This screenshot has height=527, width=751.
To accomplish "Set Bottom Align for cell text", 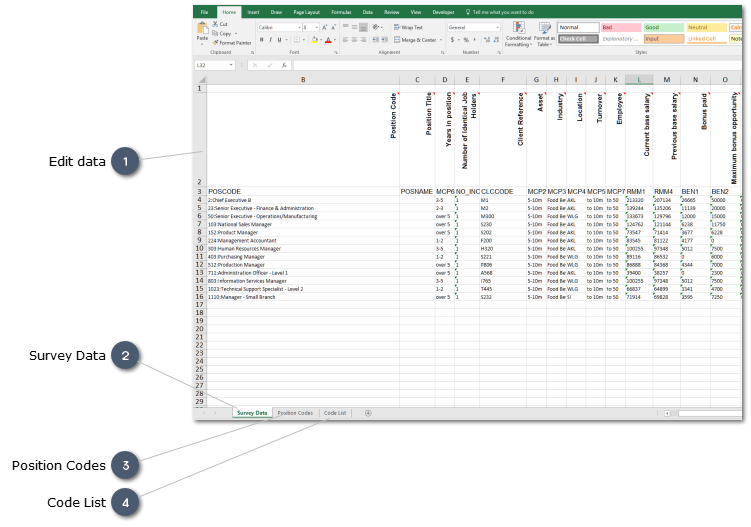I will coord(364,27).
